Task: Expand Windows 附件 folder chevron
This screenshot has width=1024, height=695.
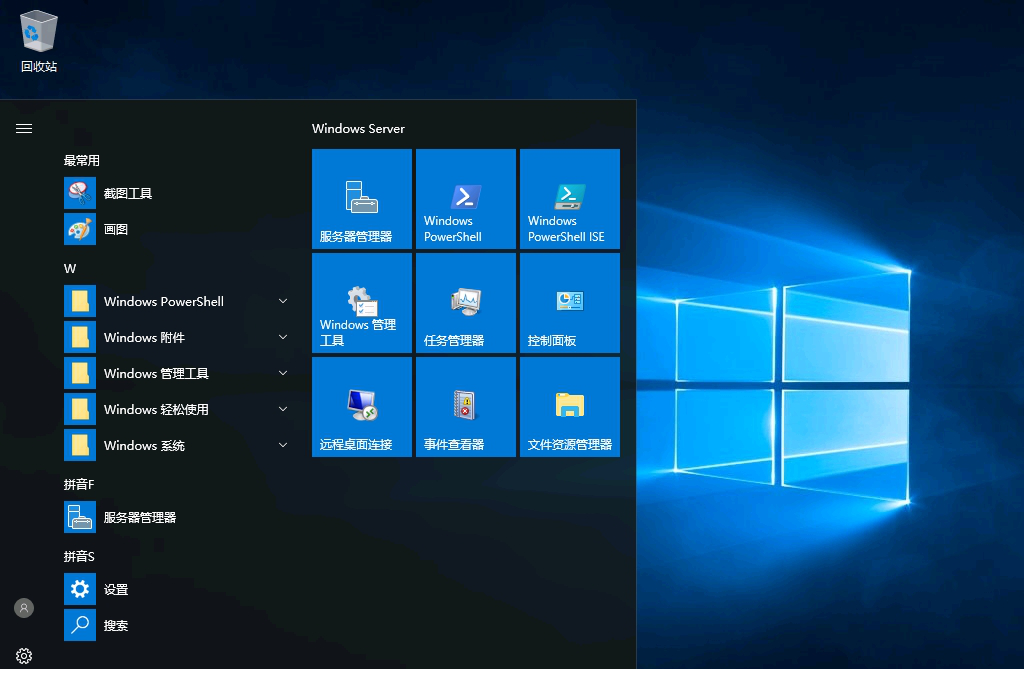Action: (x=283, y=337)
